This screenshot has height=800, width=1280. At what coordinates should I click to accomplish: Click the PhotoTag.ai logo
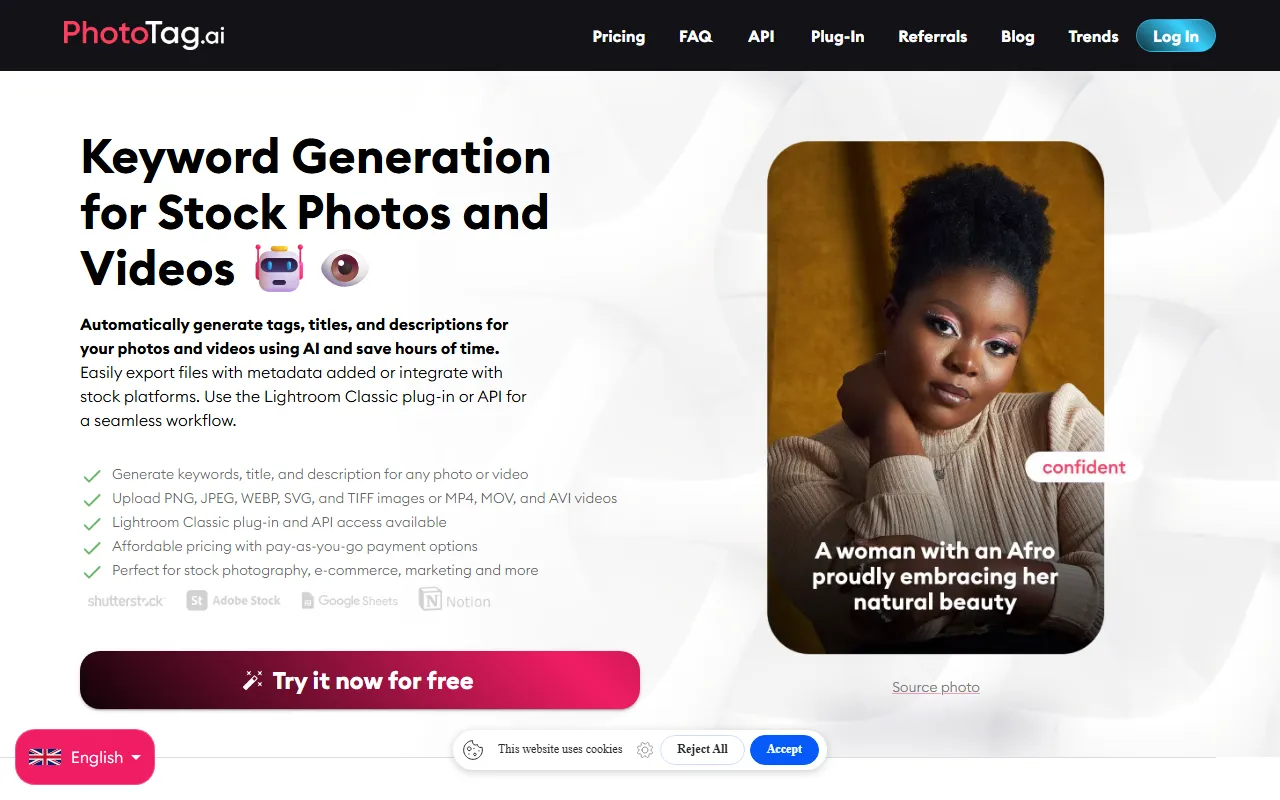pyautogui.click(x=144, y=35)
